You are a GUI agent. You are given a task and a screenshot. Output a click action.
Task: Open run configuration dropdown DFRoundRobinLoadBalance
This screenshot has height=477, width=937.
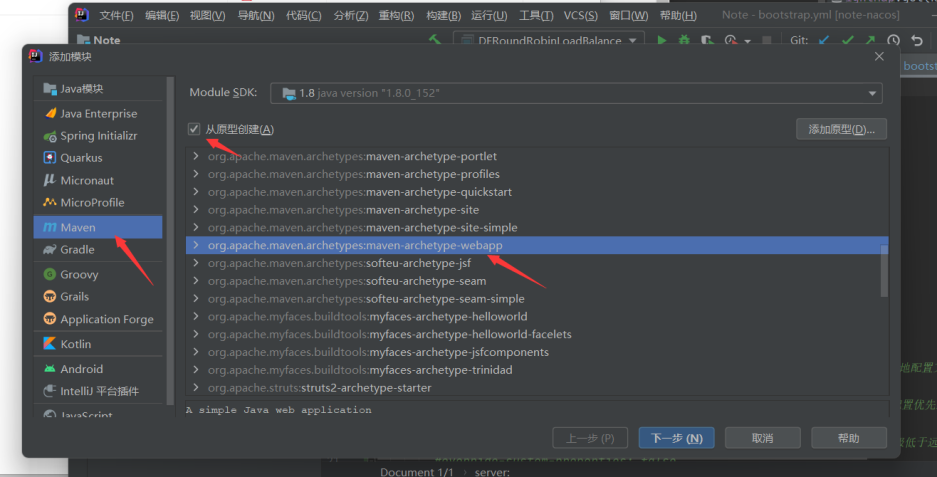click(x=549, y=40)
